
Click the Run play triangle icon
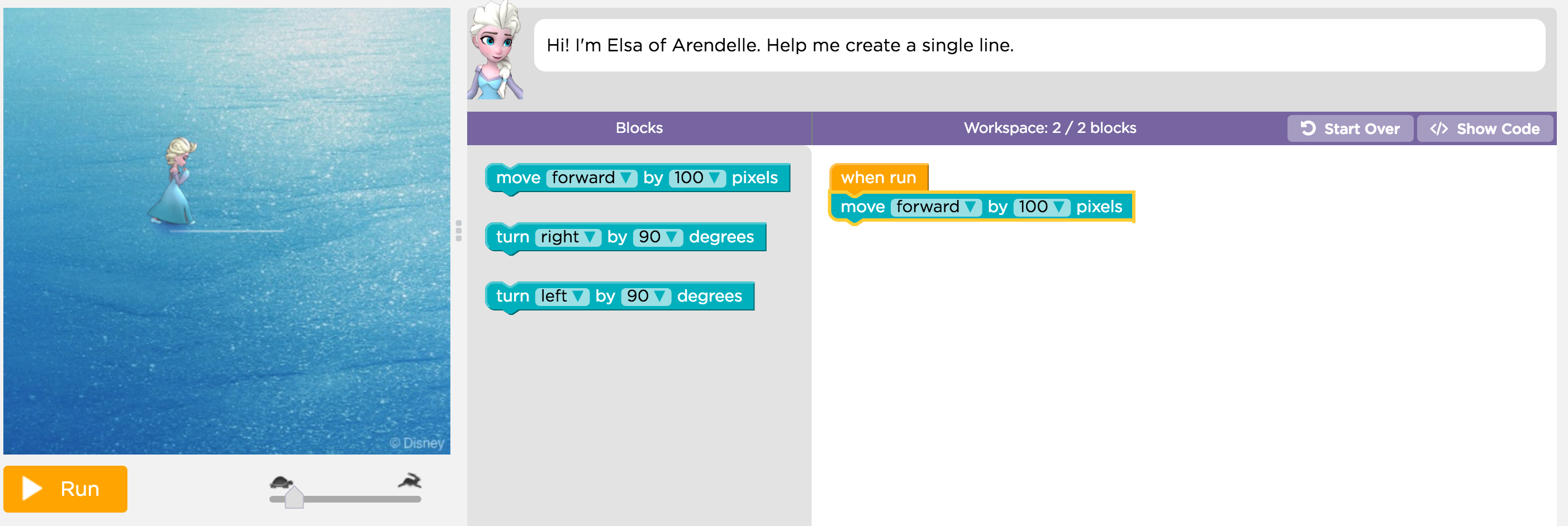[32, 488]
